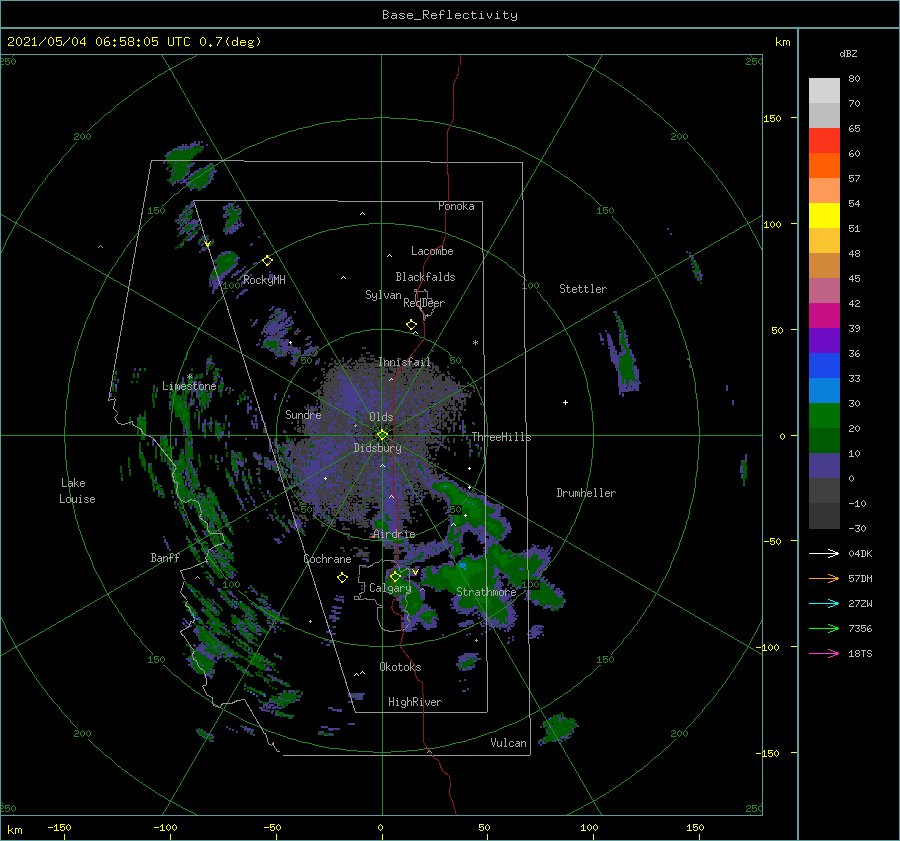Click the radar site diamond above Didsbury
This screenshot has height=841, width=900.
[382, 435]
